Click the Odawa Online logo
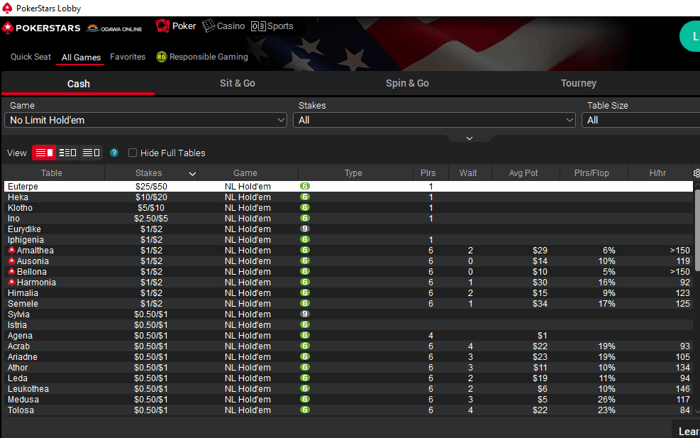Viewport: 700px width, 438px height. click(114, 28)
